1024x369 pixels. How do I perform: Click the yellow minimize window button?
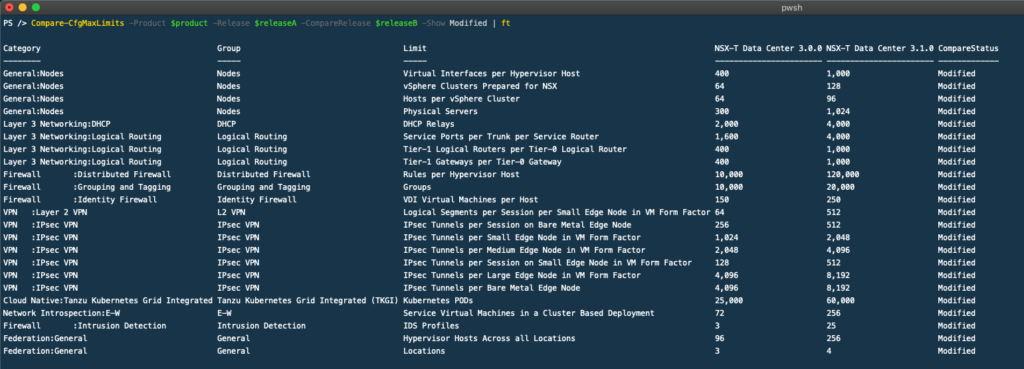(22, 7)
